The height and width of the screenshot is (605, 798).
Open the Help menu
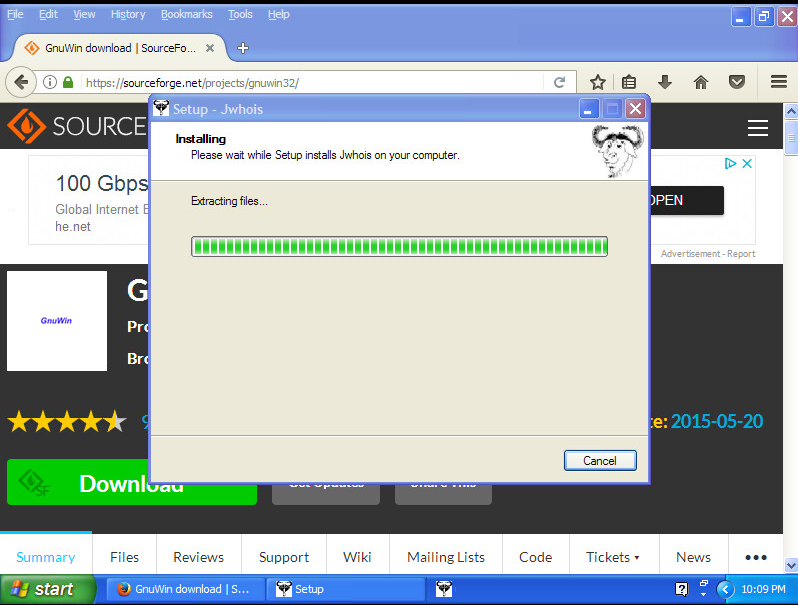click(278, 14)
